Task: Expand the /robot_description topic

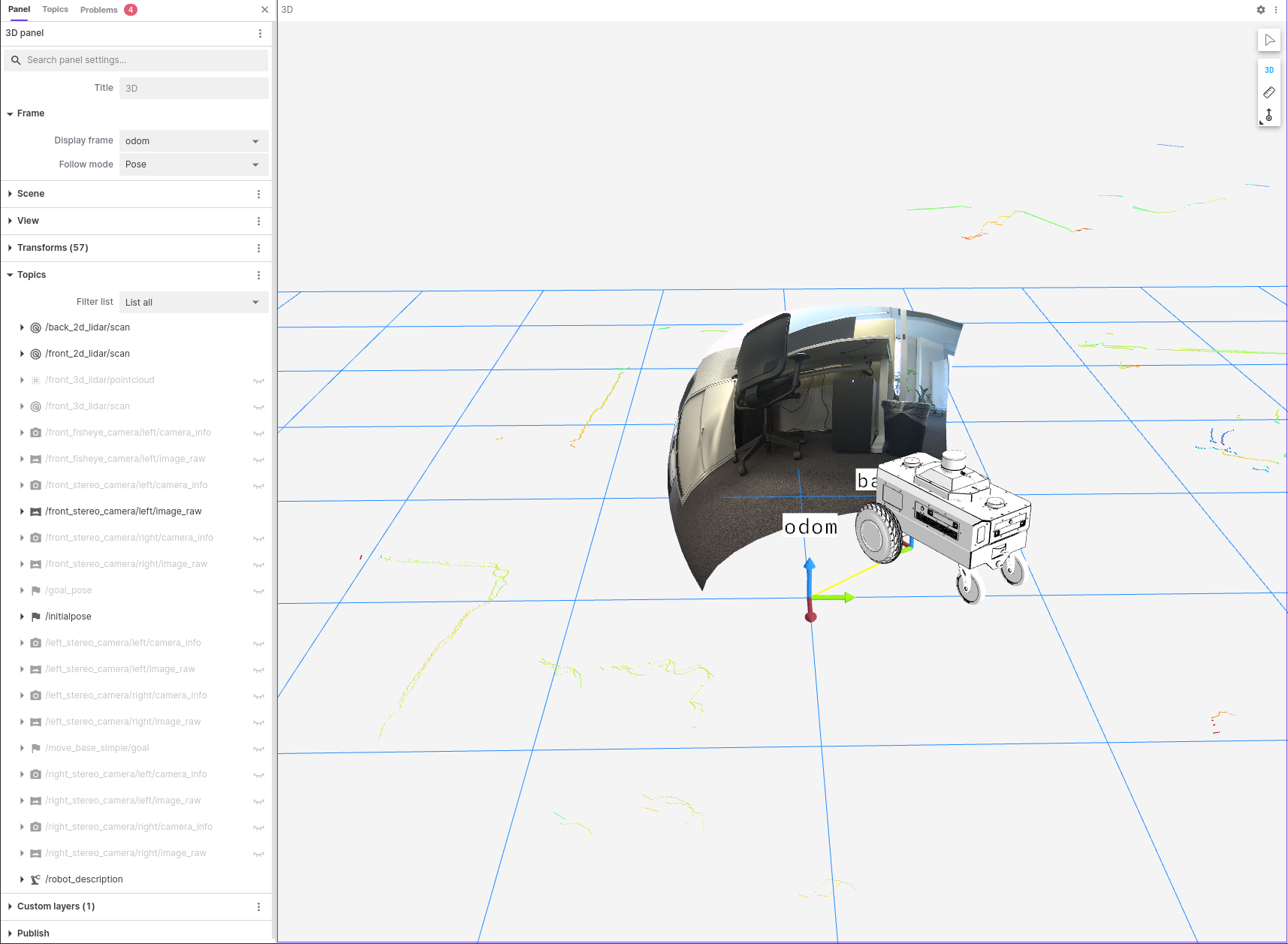Action: pyautogui.click(x=22, y=879)
